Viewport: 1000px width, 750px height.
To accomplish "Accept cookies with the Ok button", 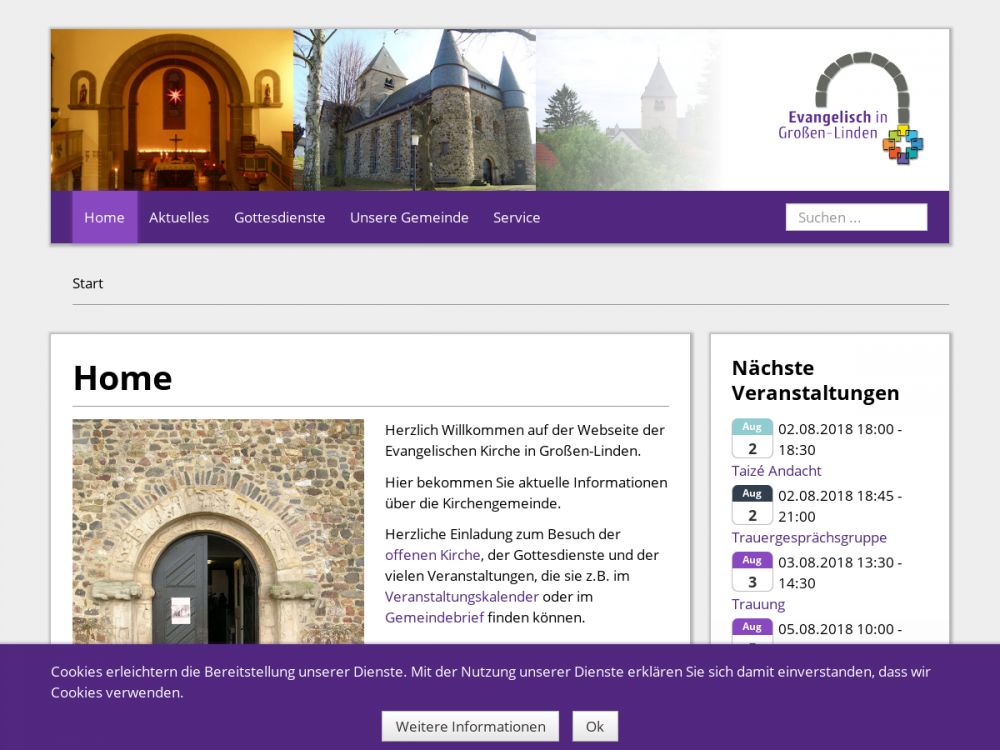I will point(595,726).
